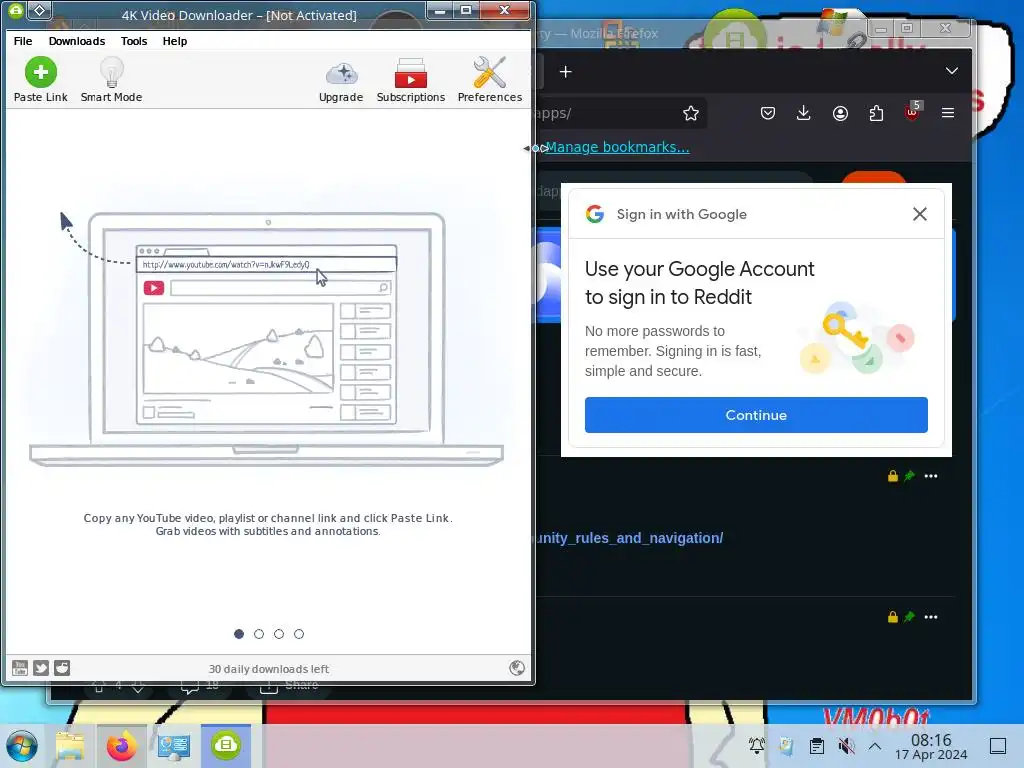
Task: Switch to Firefox on taskbar
Action: click(121, 746)
